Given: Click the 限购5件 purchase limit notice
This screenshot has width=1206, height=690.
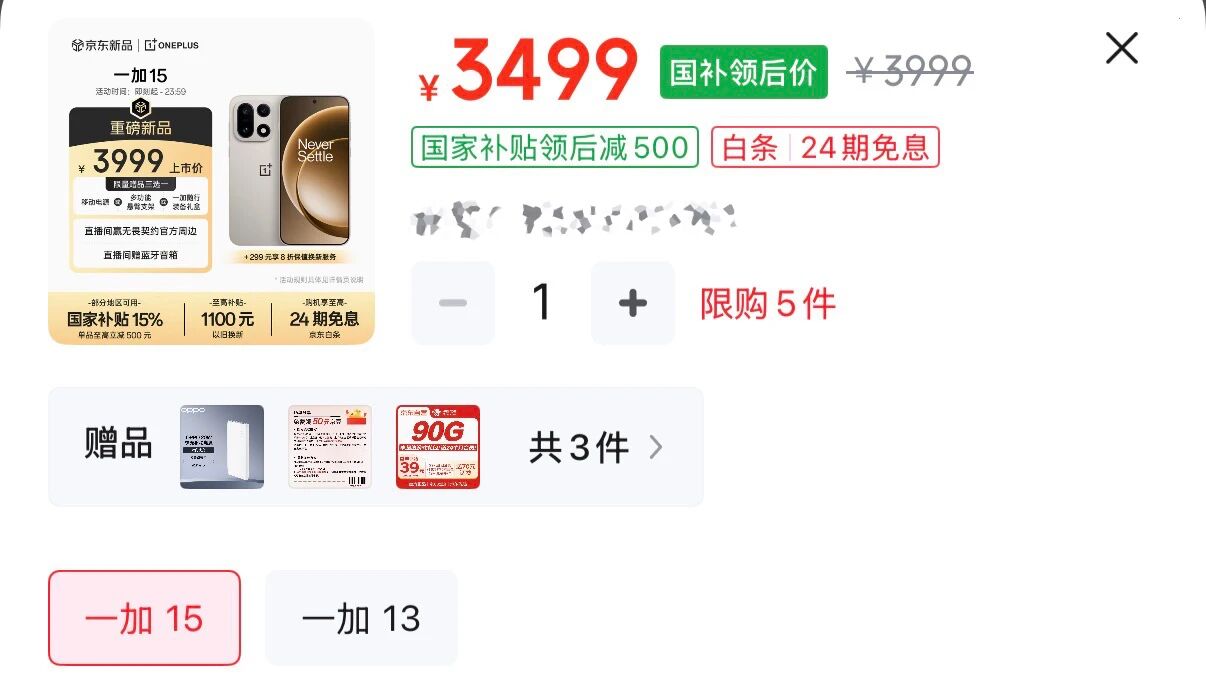Looking at the screenshot, I should tap(768, 304).
